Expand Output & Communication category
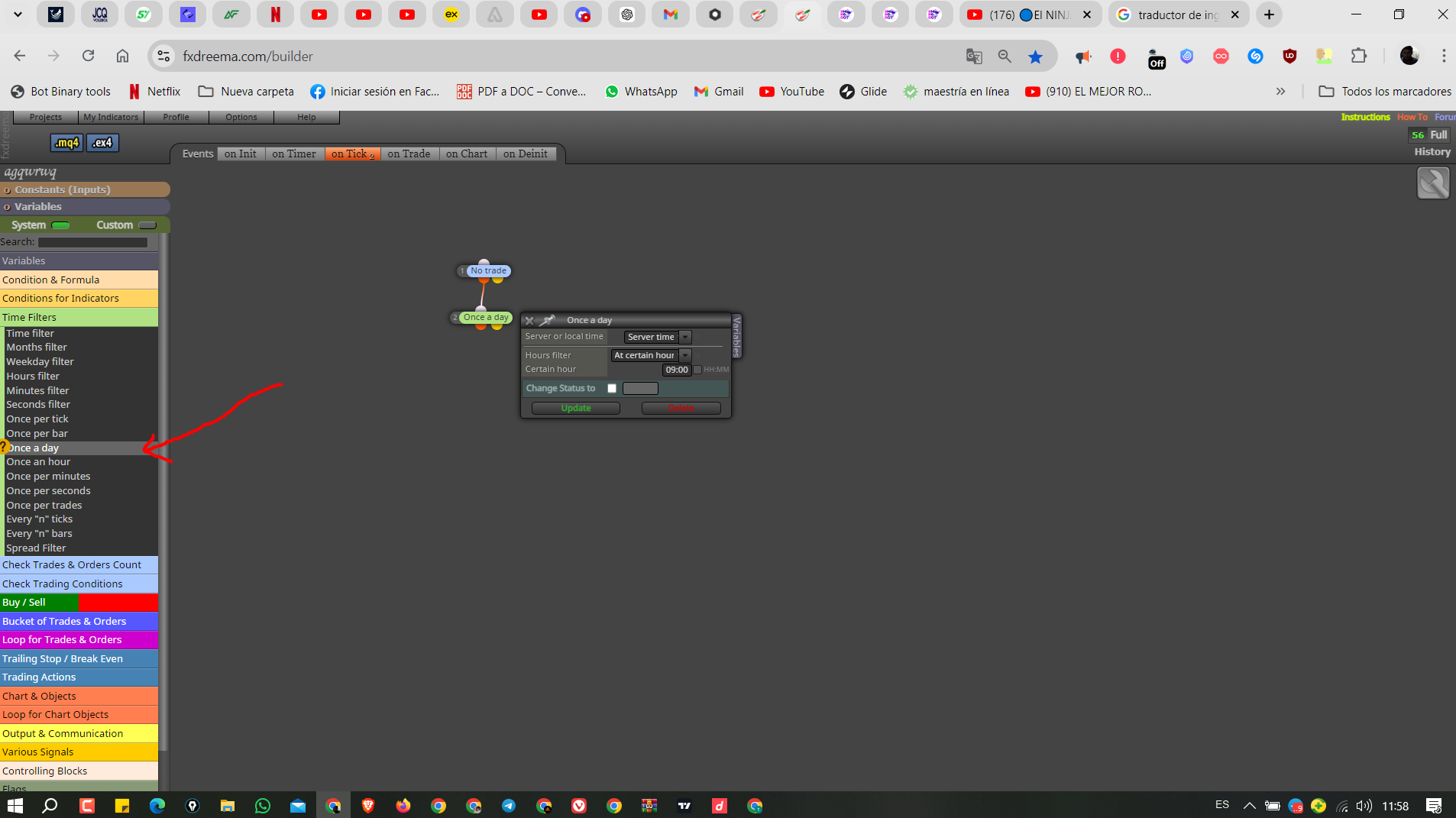Viewport: 1456px width, 818px height. pyautogui.click(x=79, y=733)
